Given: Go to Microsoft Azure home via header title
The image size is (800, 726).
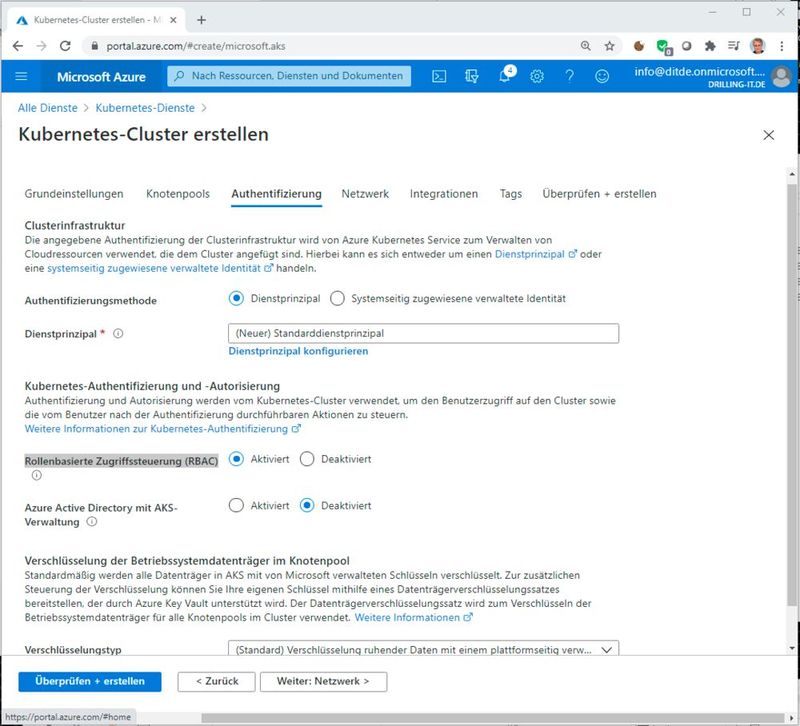Looking at the screenshot, I should (101, 77).
